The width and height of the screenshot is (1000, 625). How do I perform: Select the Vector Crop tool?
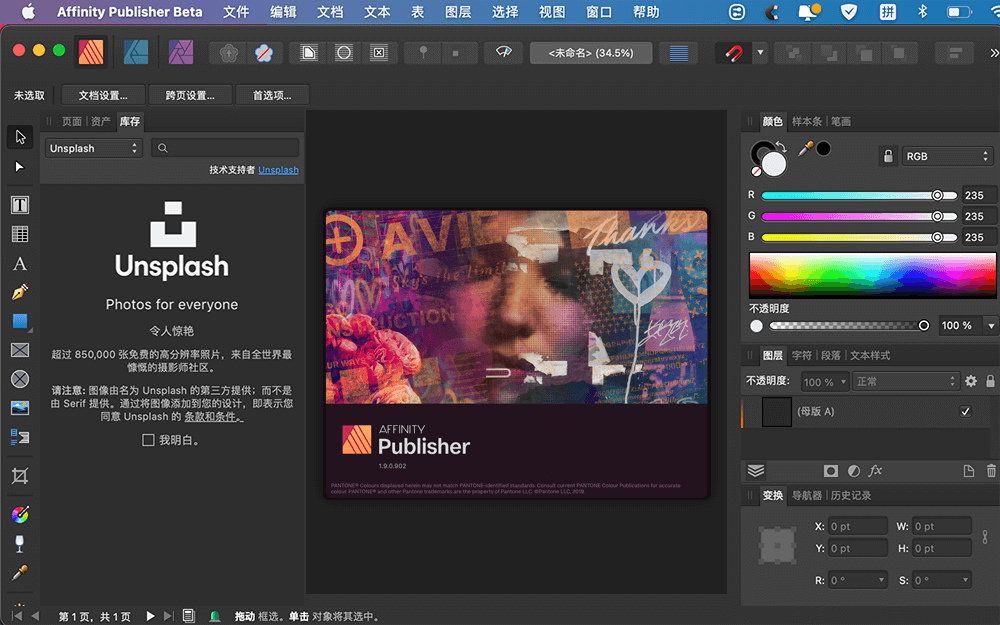tap(20, 476)
